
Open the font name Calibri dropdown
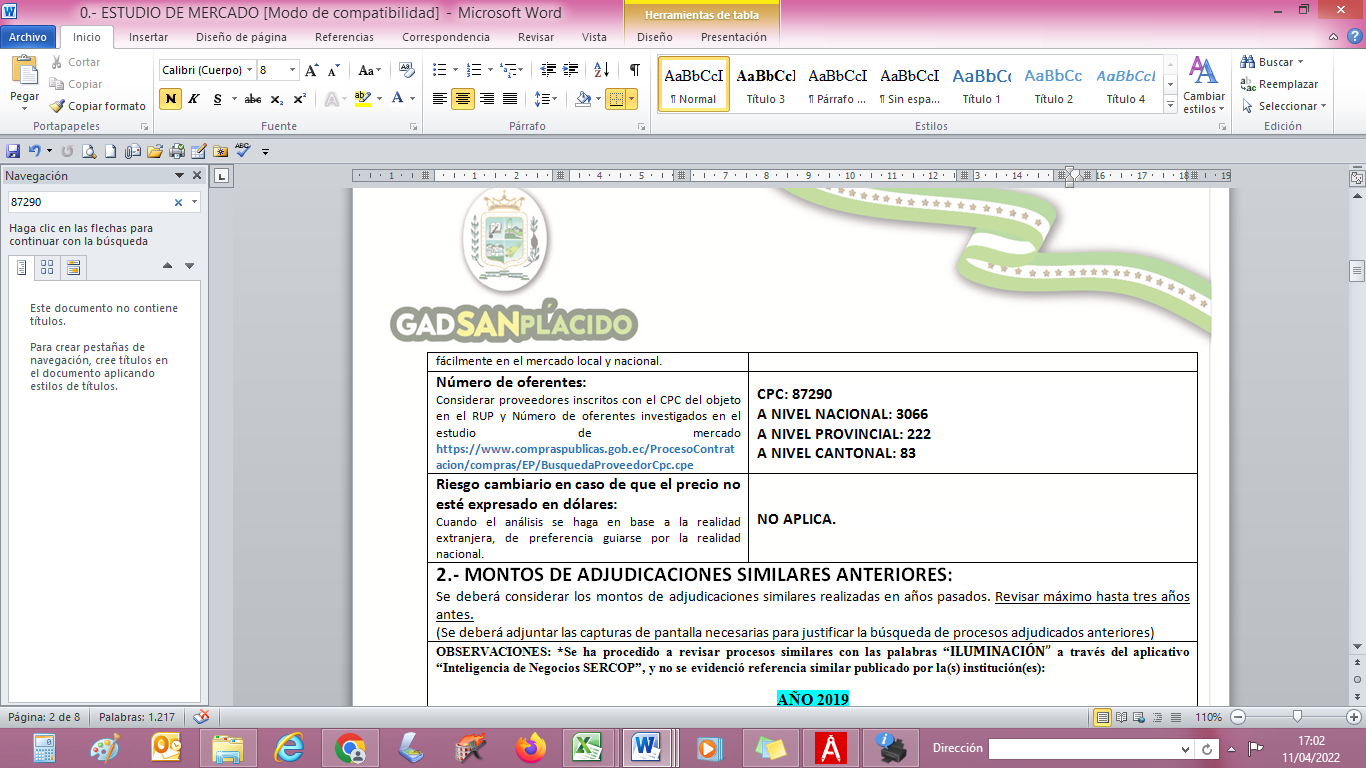(249, 70)
